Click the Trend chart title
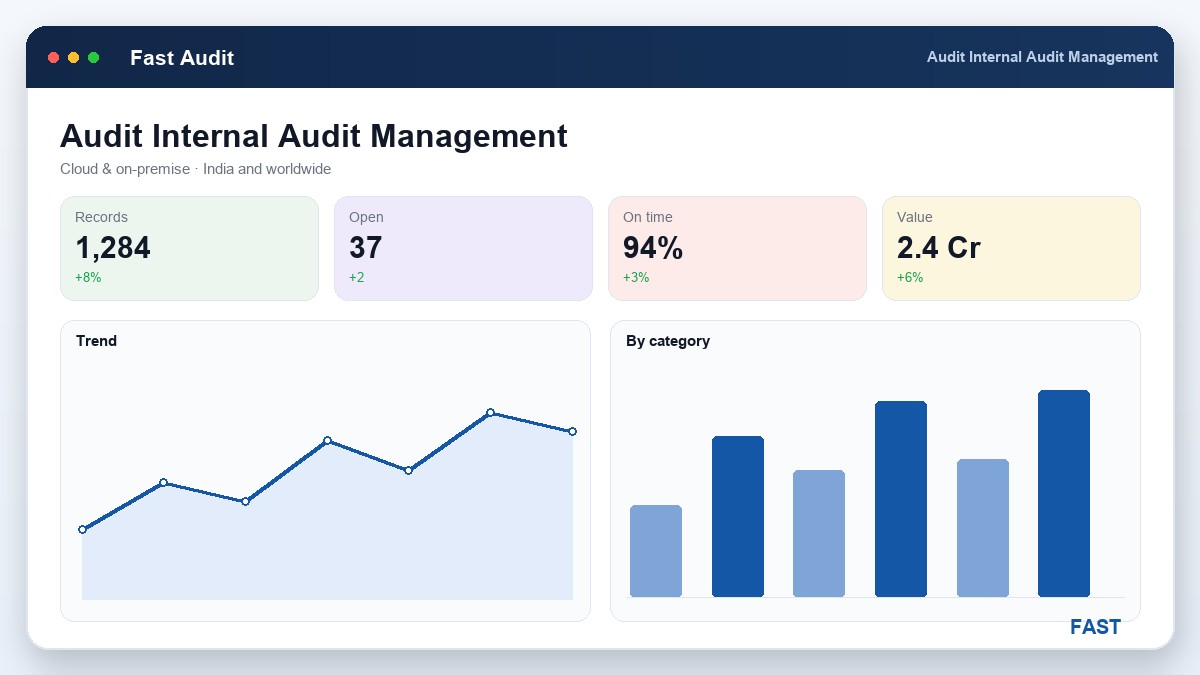The height and width of the screenshot is (675, 1200). pyautogui.click(x=96, y=341)
